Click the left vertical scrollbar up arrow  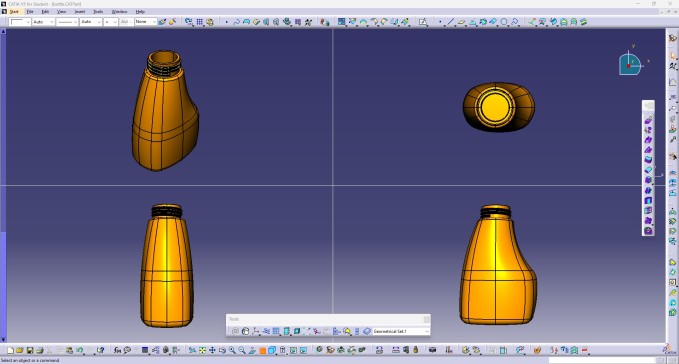coord(3,32)
